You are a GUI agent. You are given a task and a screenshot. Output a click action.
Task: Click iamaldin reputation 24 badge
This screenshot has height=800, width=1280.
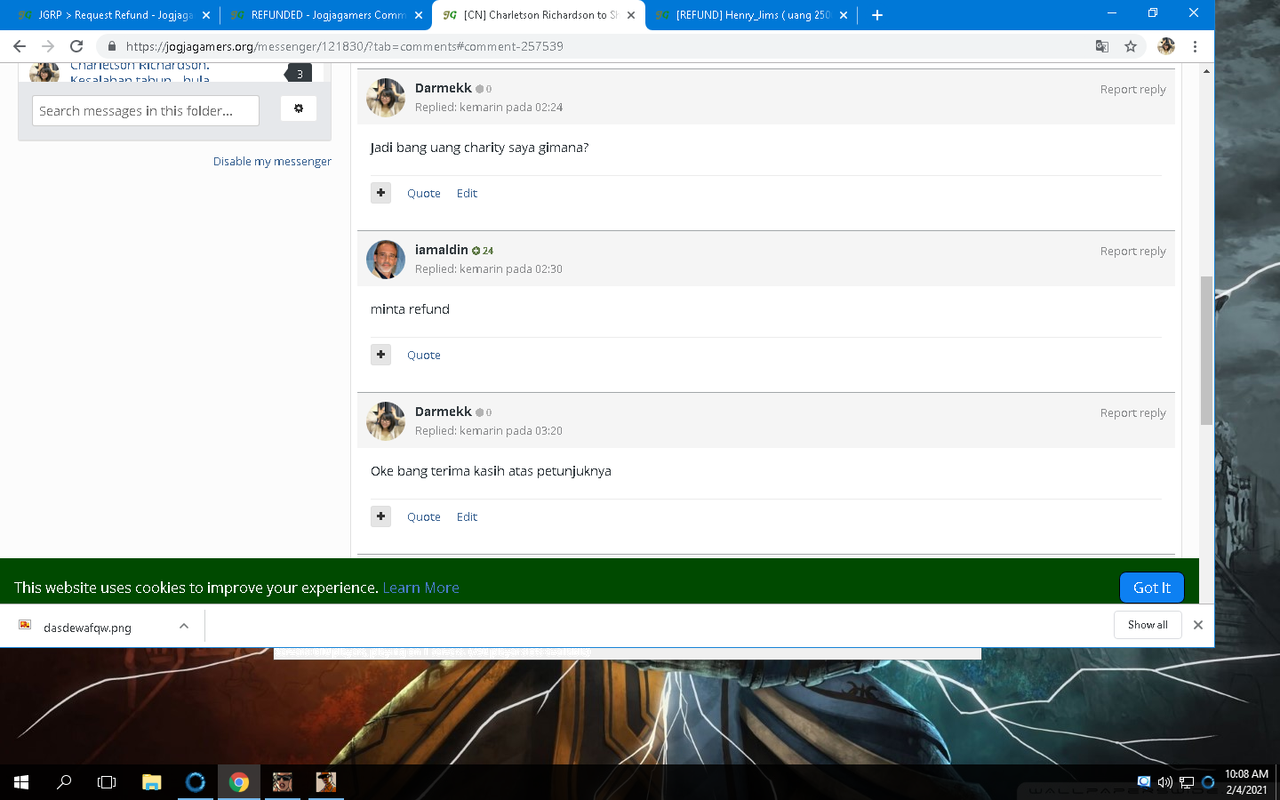(x=483, y=251)
